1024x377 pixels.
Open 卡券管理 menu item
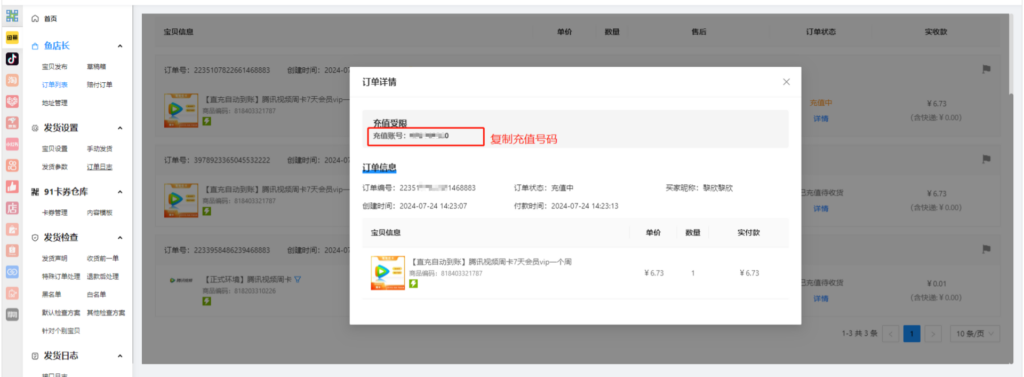[54, 212]
